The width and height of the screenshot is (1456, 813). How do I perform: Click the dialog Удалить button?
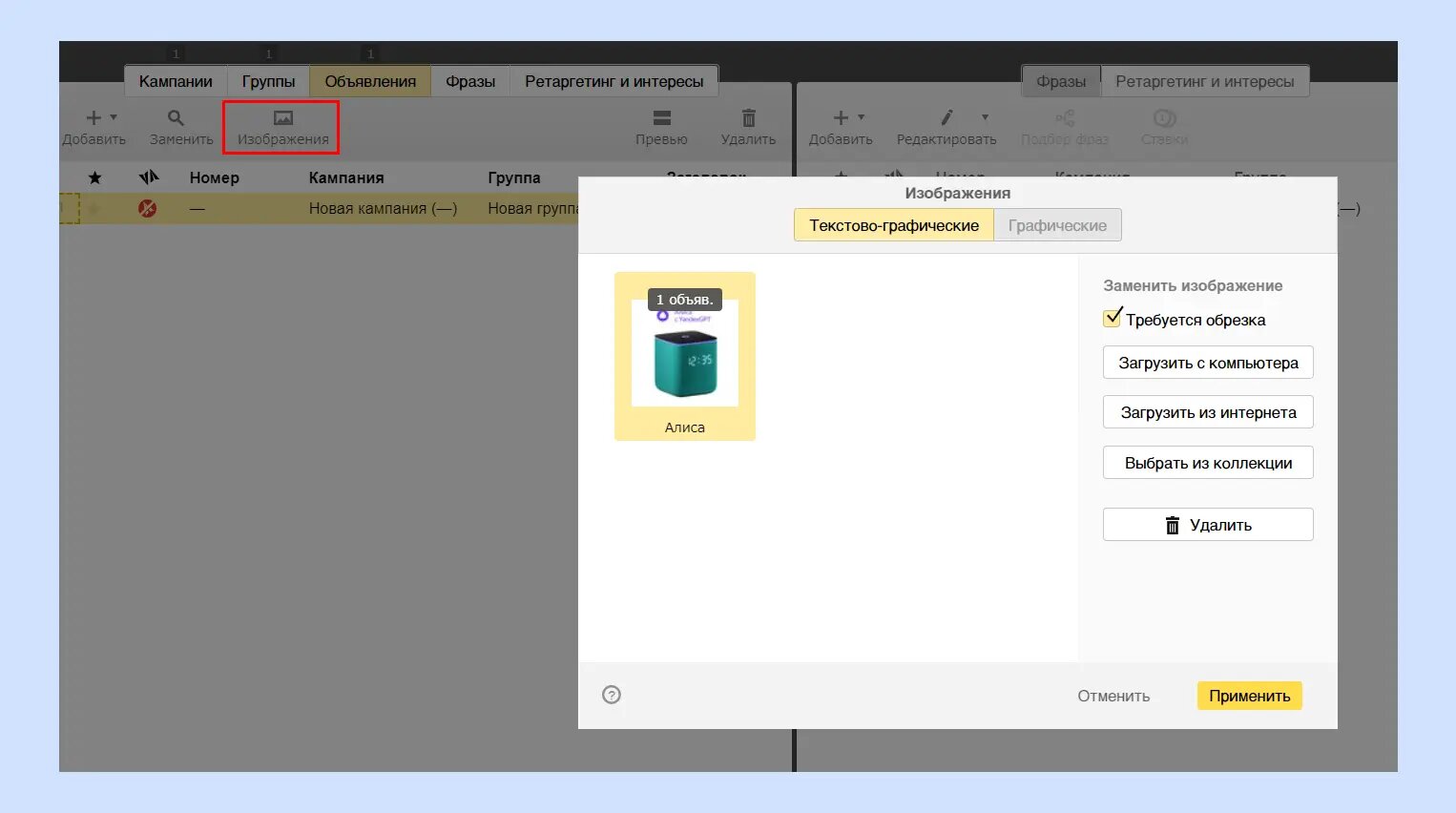point(1208,525)
